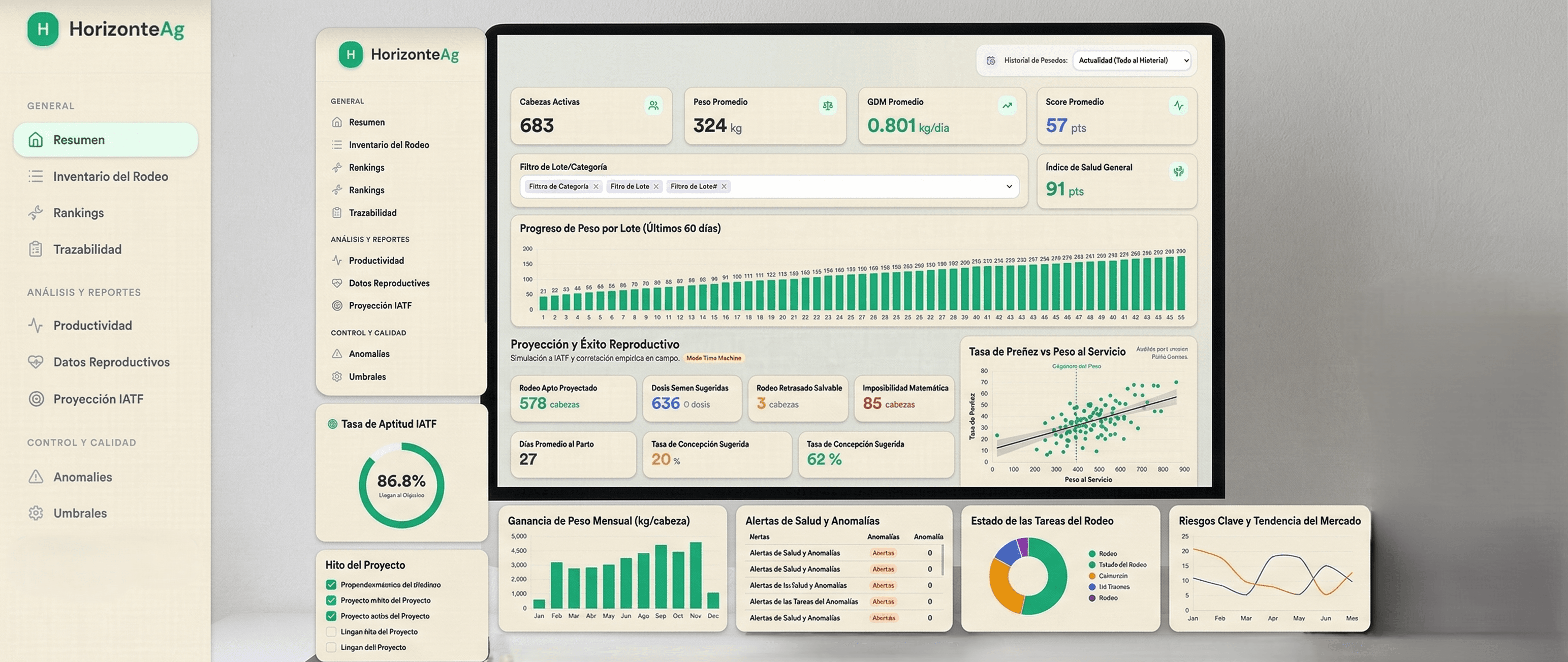
Task: Remove the Fitro de Lote filter chip
Action: point(656,187)
